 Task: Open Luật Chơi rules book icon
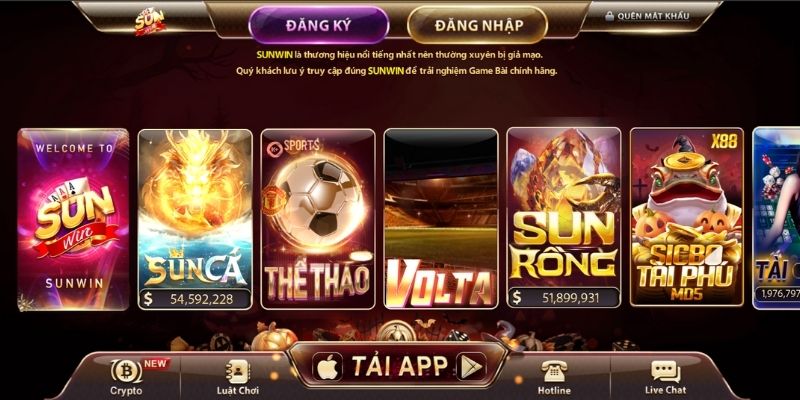point(237,371)
